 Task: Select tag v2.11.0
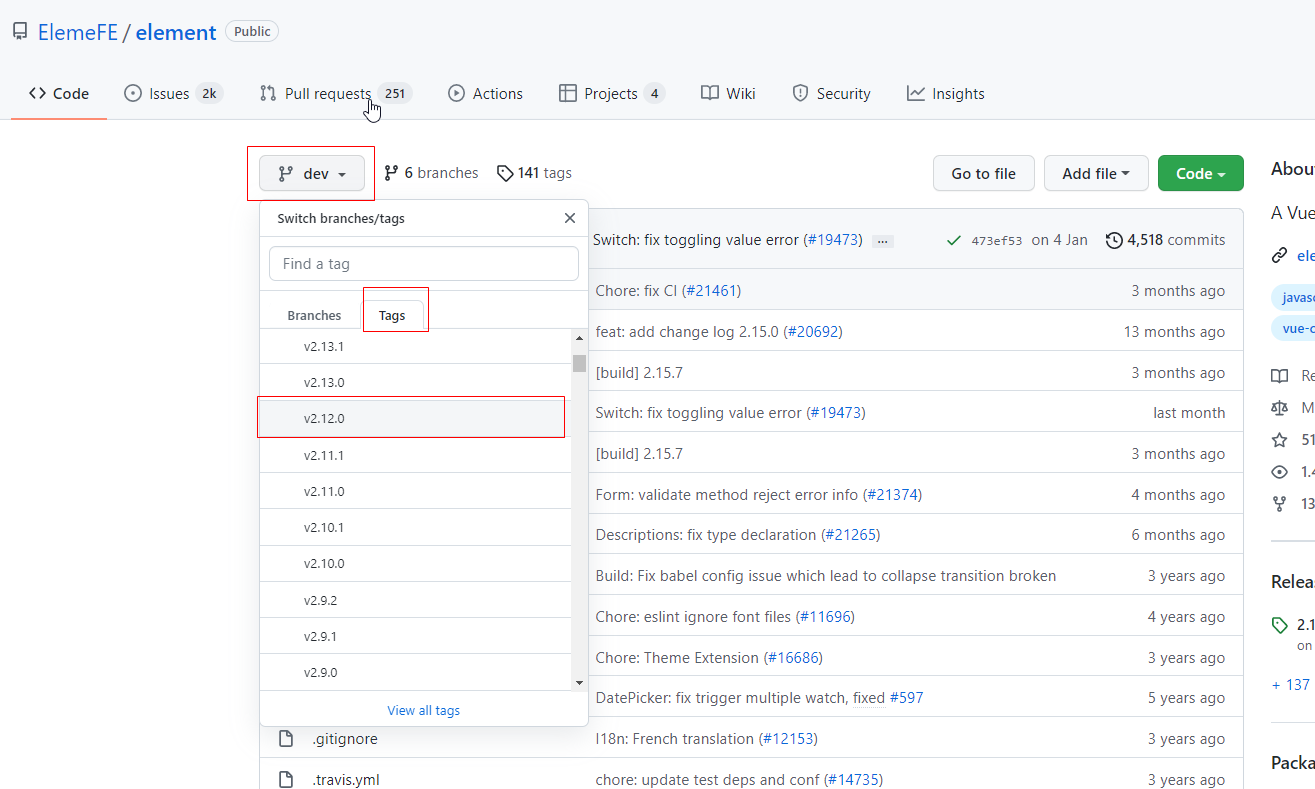(x=415, y=491)
